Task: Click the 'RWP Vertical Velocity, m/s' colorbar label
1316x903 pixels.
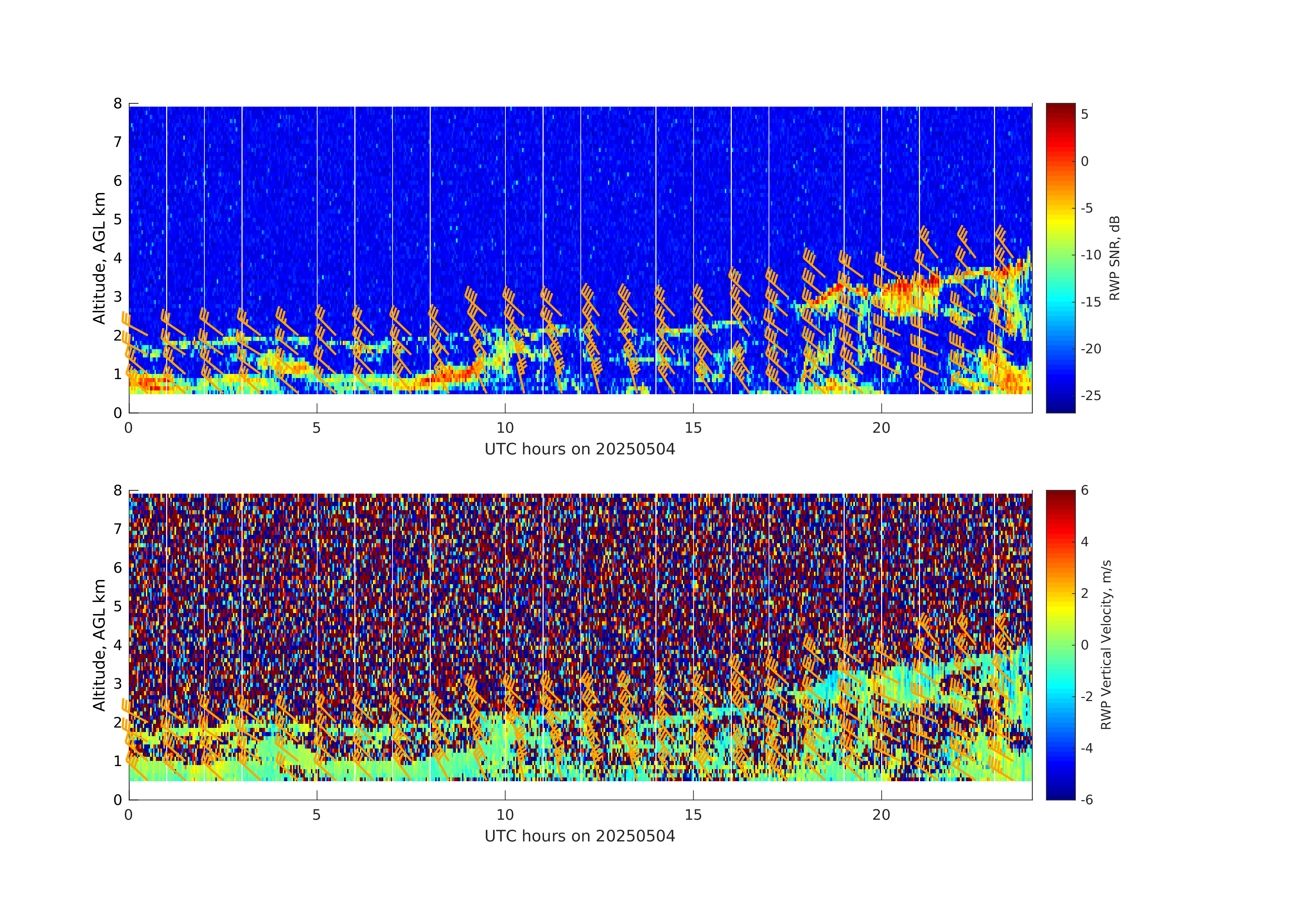Action: (x=1106, y=644)
